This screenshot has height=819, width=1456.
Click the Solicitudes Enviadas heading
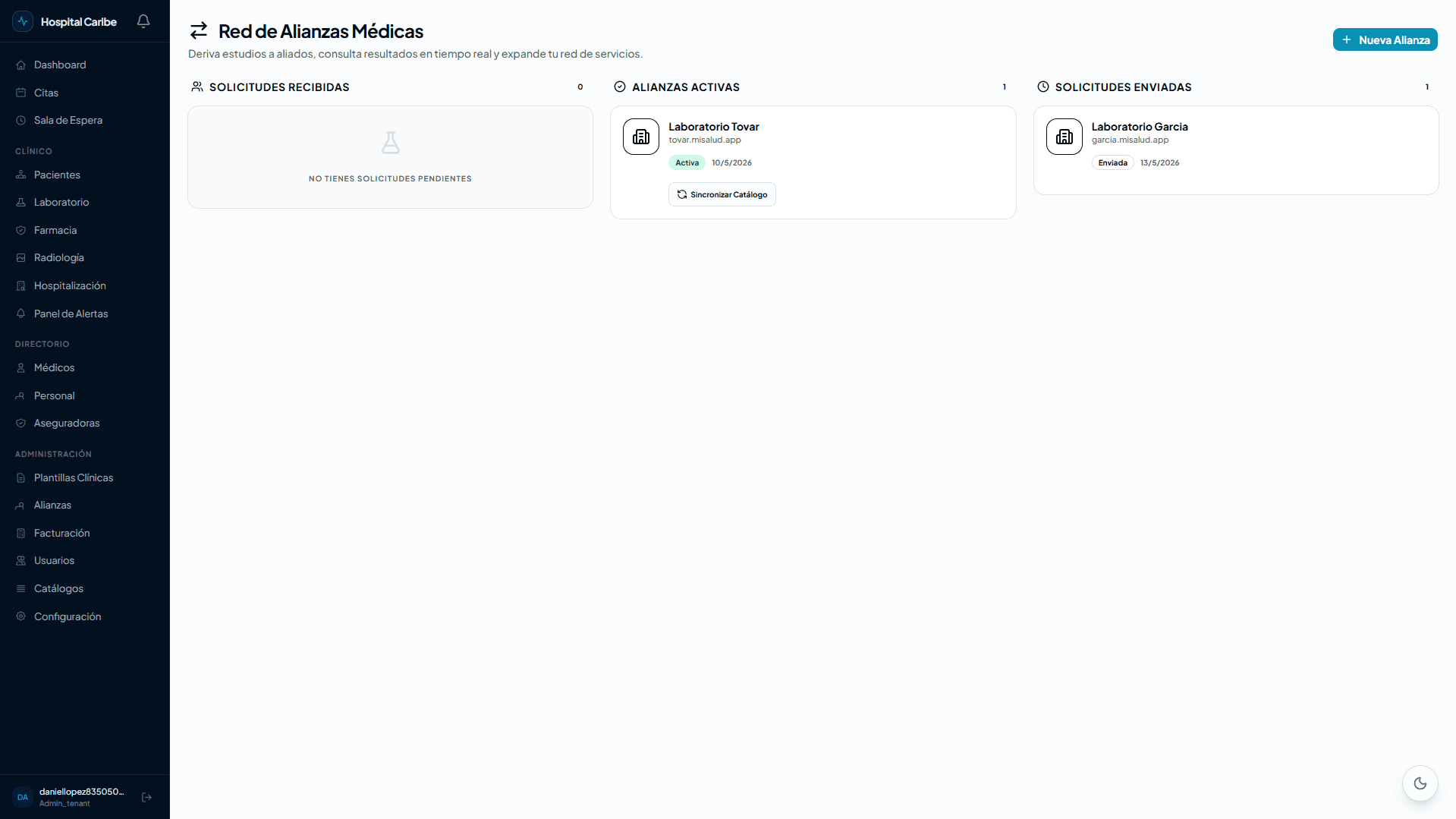[x=1124, y=87]
